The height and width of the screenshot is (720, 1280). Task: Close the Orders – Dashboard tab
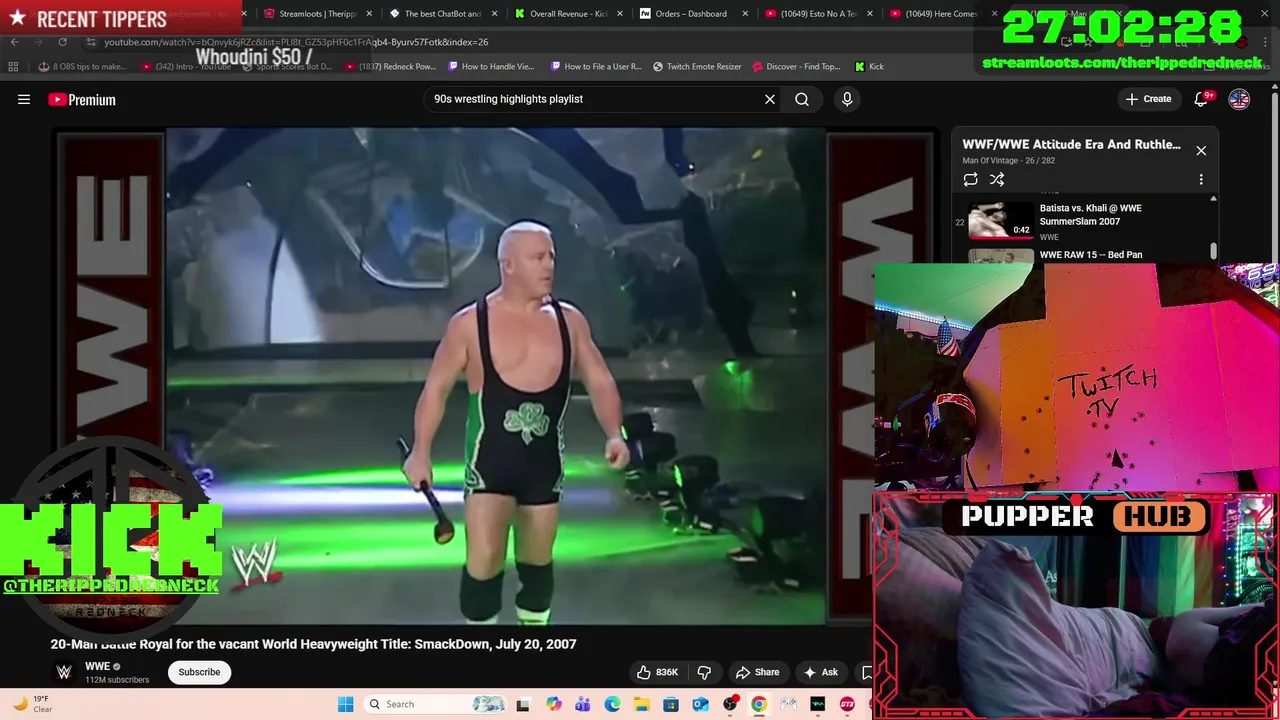744,14
